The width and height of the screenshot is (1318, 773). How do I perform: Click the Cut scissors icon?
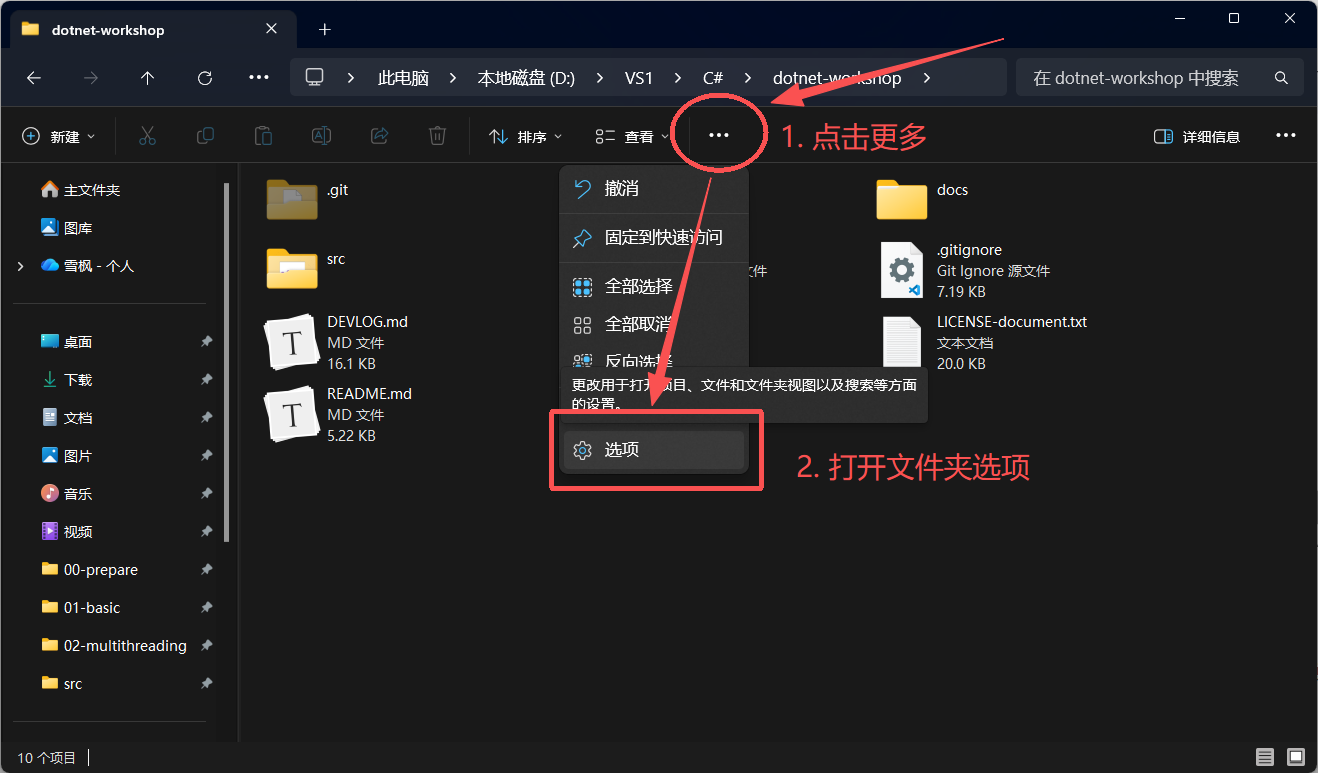click(148, 136)
